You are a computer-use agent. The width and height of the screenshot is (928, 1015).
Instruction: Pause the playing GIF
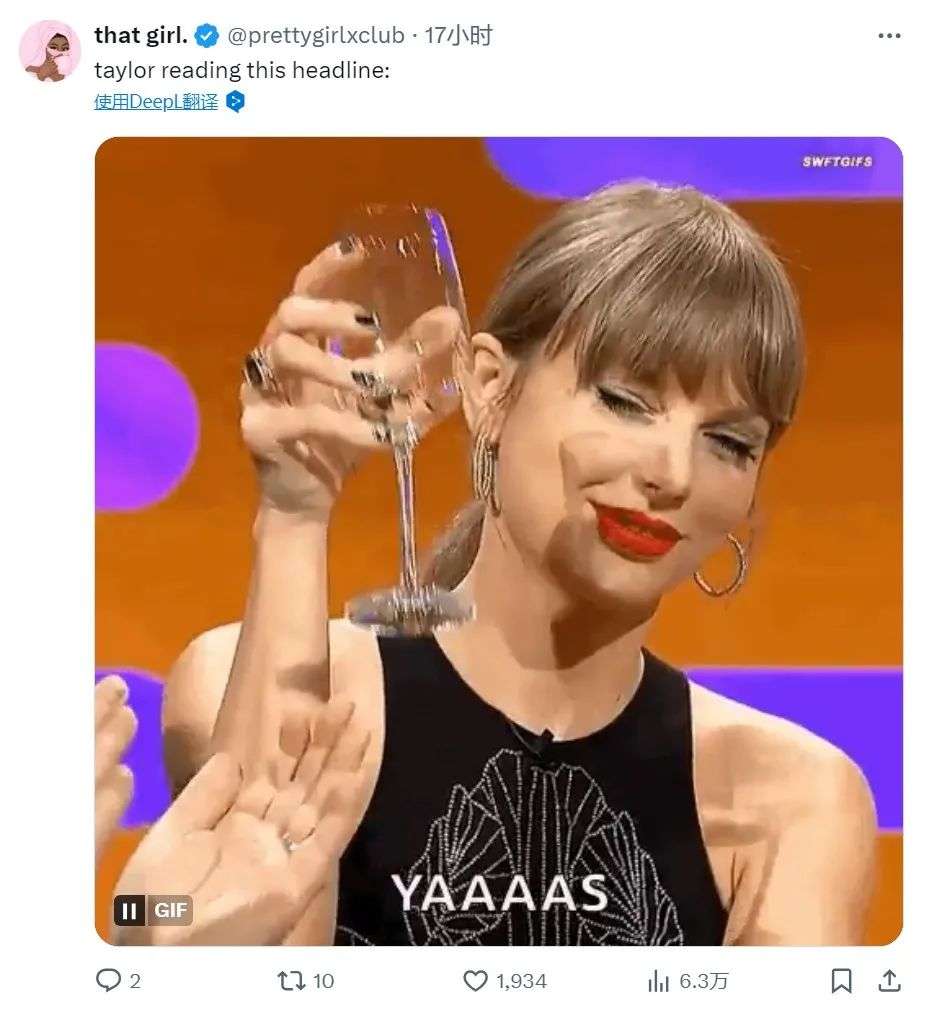pos(129,911)
